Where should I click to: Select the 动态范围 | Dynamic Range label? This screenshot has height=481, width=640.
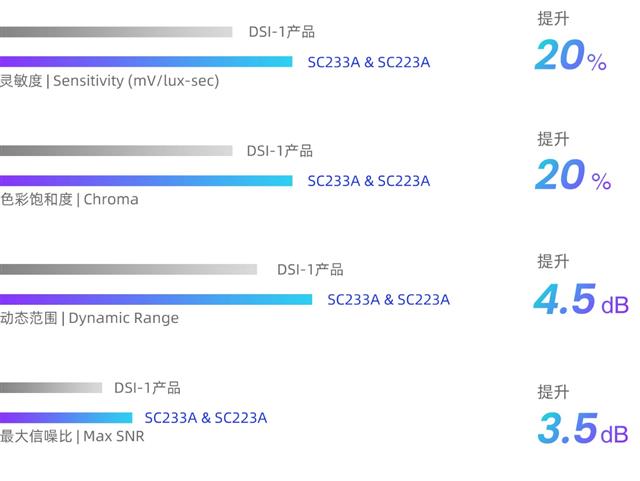tap(89, 318)
